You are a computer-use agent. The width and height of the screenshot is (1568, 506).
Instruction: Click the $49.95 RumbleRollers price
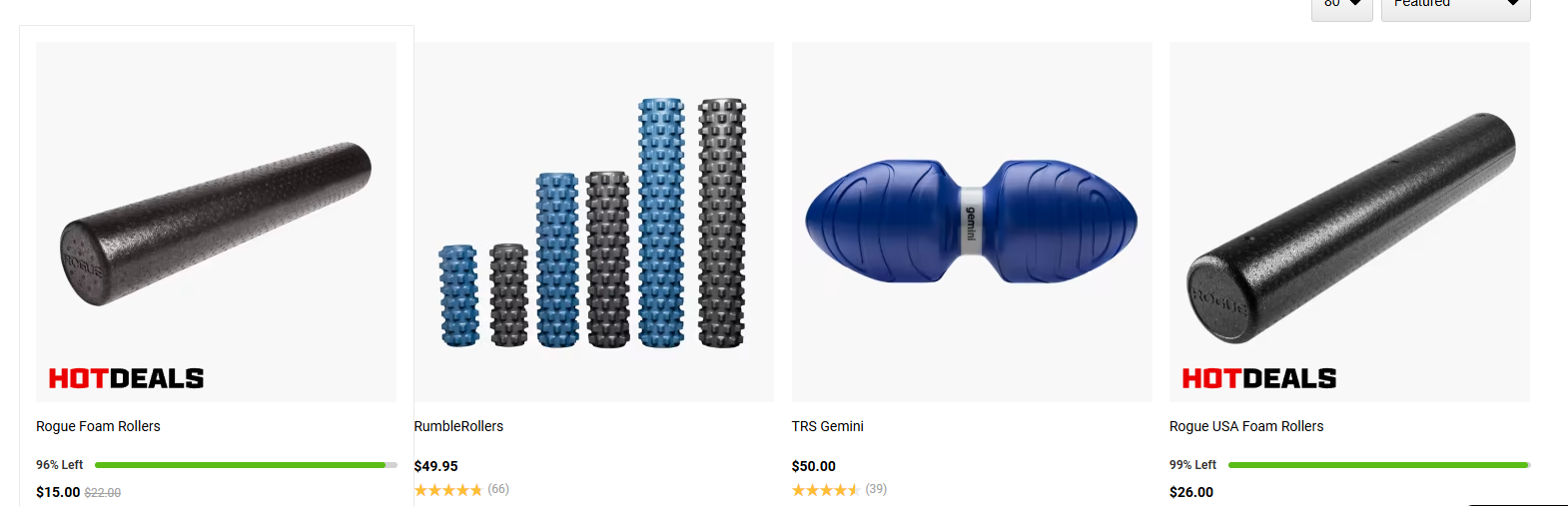point(435,466)
